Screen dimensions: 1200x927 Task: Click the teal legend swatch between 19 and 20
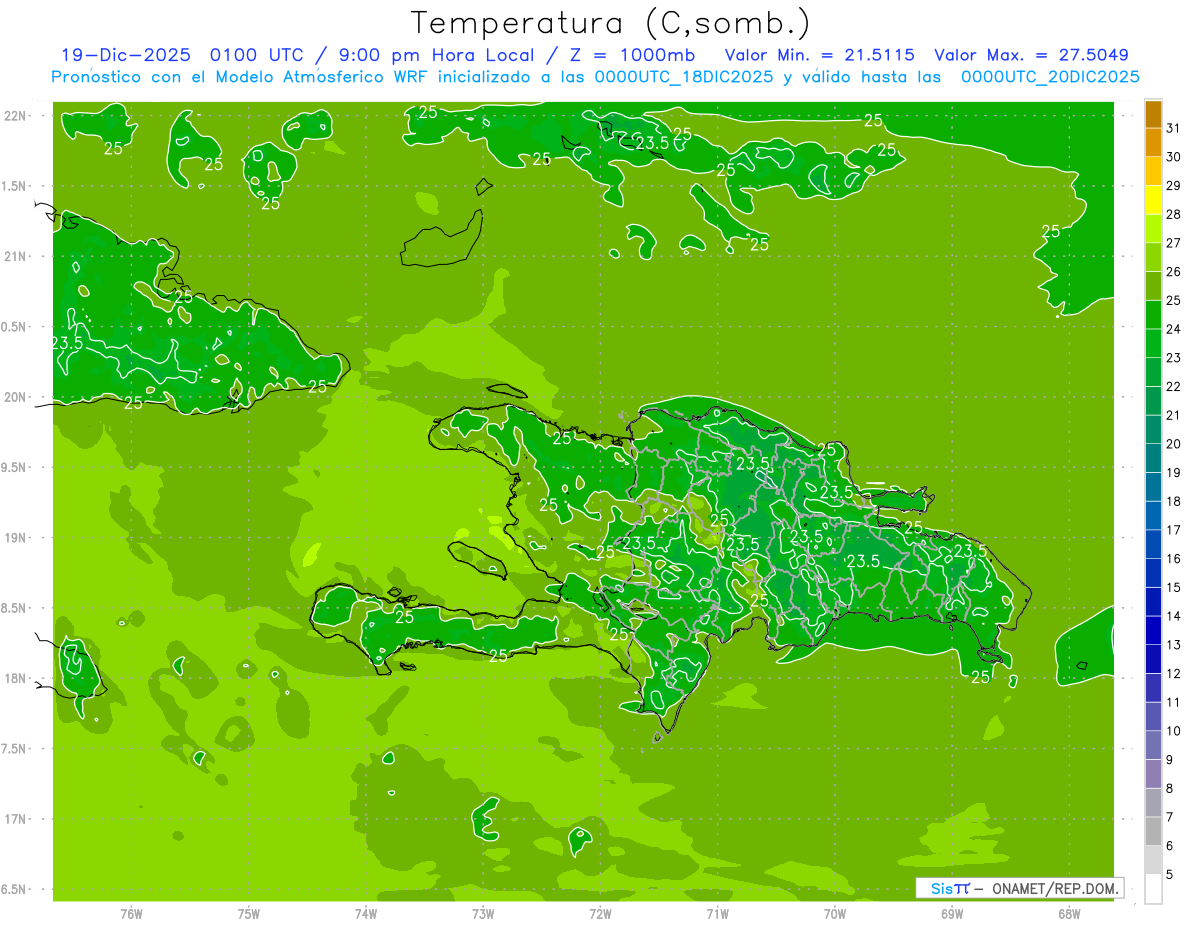click(x=1153, y=458)
